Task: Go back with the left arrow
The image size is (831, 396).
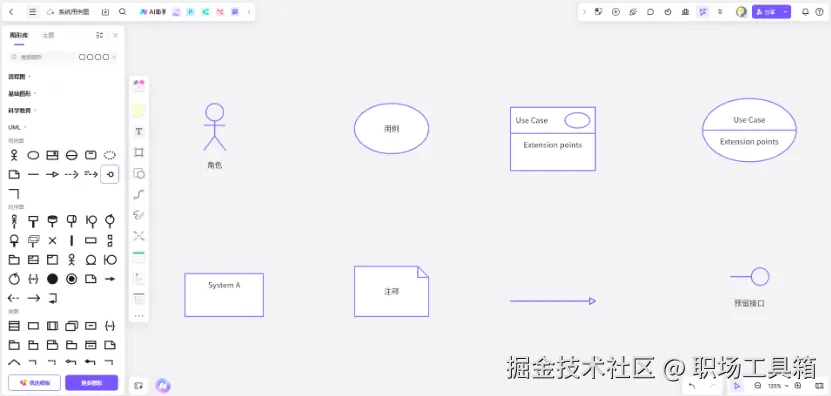Action: click(x=12, y=12)
